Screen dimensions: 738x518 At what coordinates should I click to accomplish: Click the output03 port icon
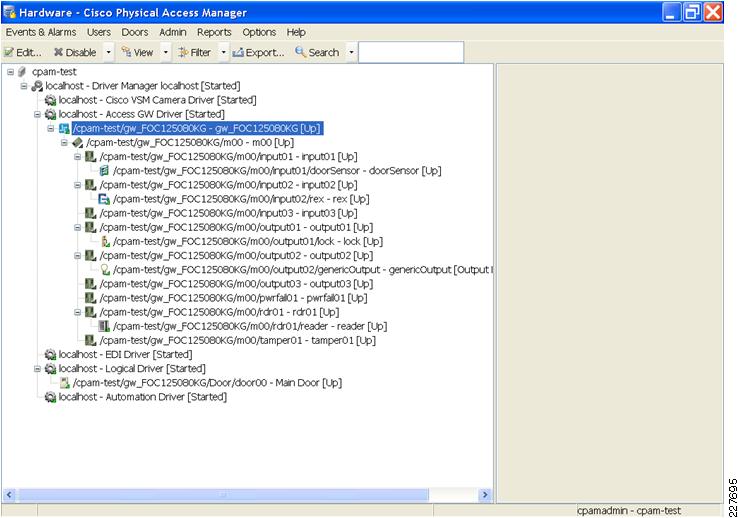91,284
